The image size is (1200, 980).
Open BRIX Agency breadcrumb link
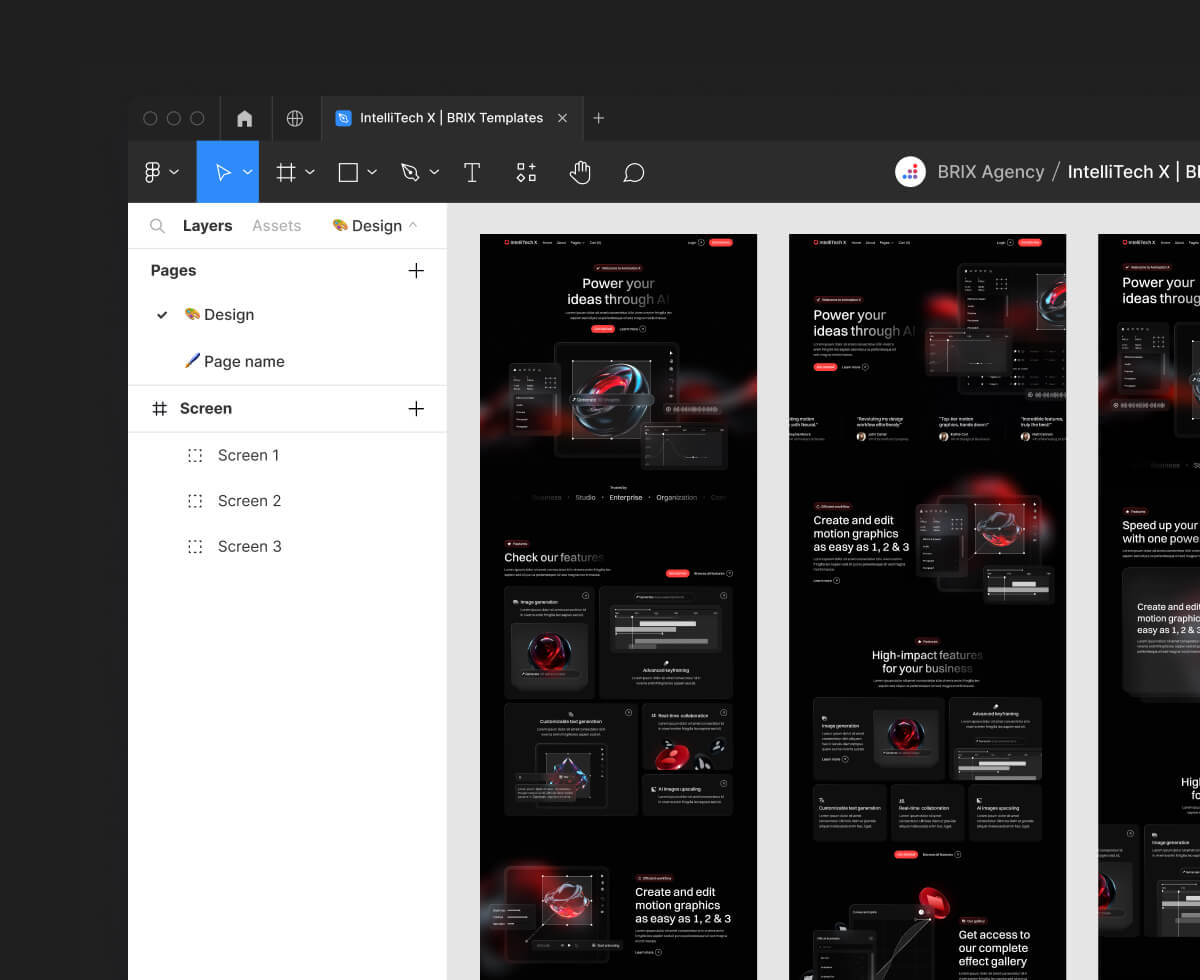point(991,172)
